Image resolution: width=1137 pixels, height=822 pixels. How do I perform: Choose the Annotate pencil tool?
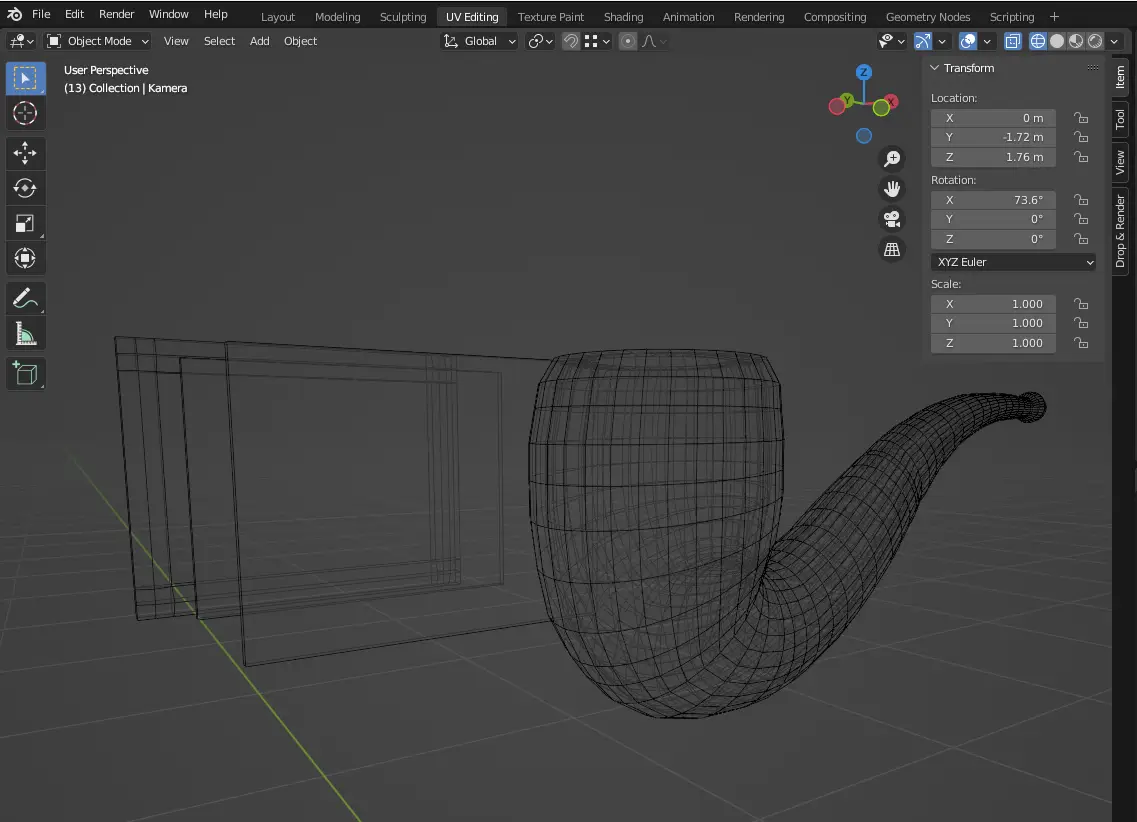click(x=25, y=298)
